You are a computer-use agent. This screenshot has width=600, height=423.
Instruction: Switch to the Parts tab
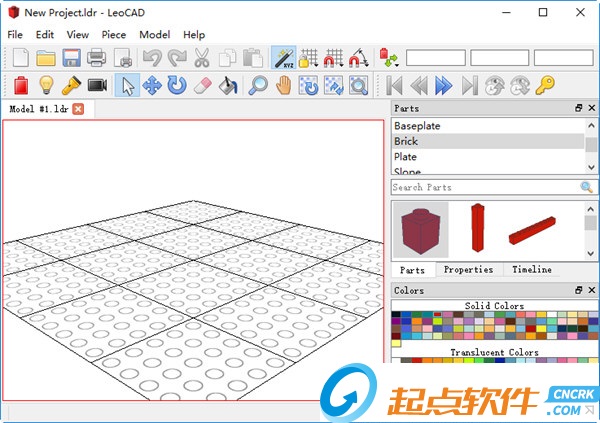click(412, 270)
